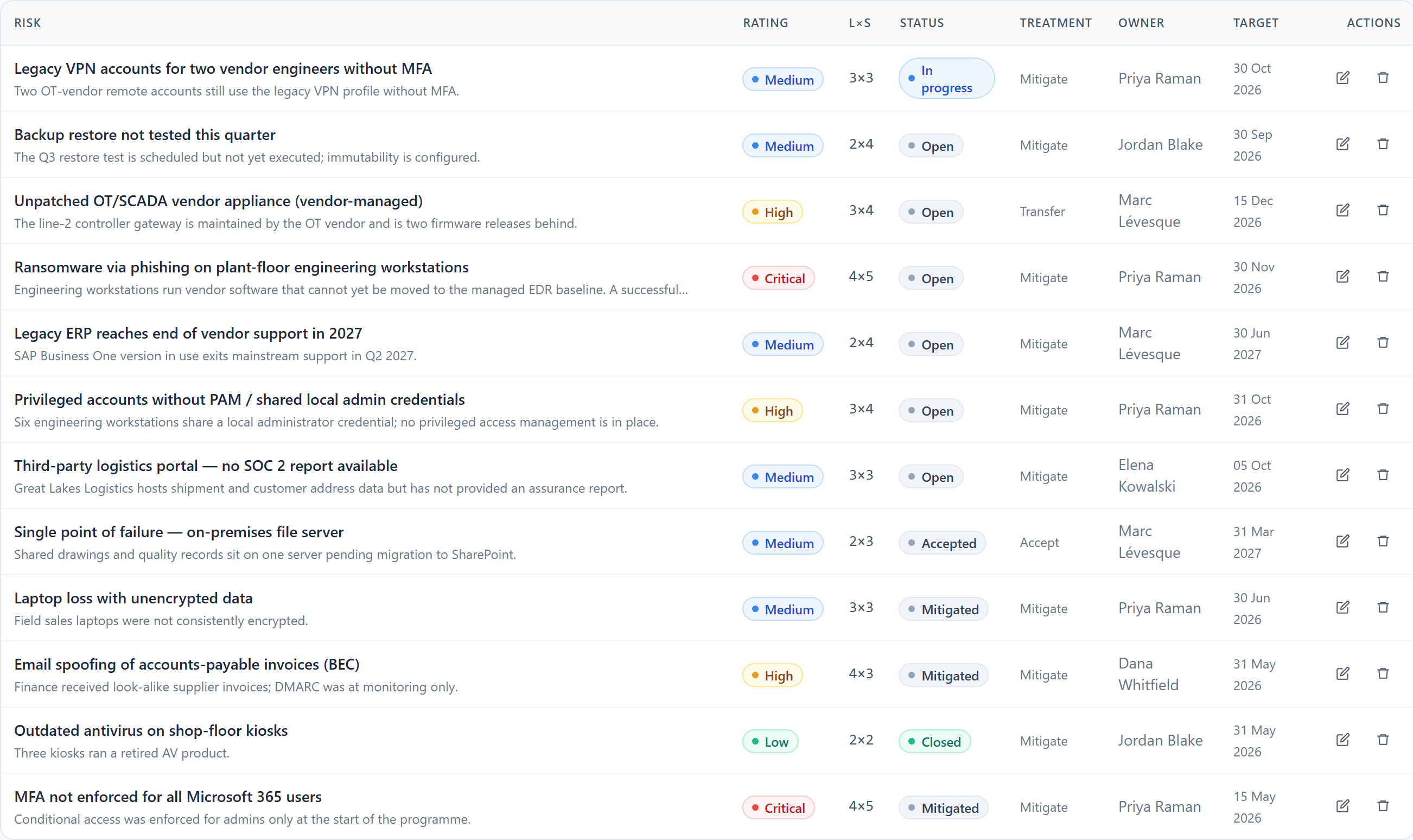Click the STATUS column header
The width and height of the screenshot is (1413, 840).
click(921, 23)
